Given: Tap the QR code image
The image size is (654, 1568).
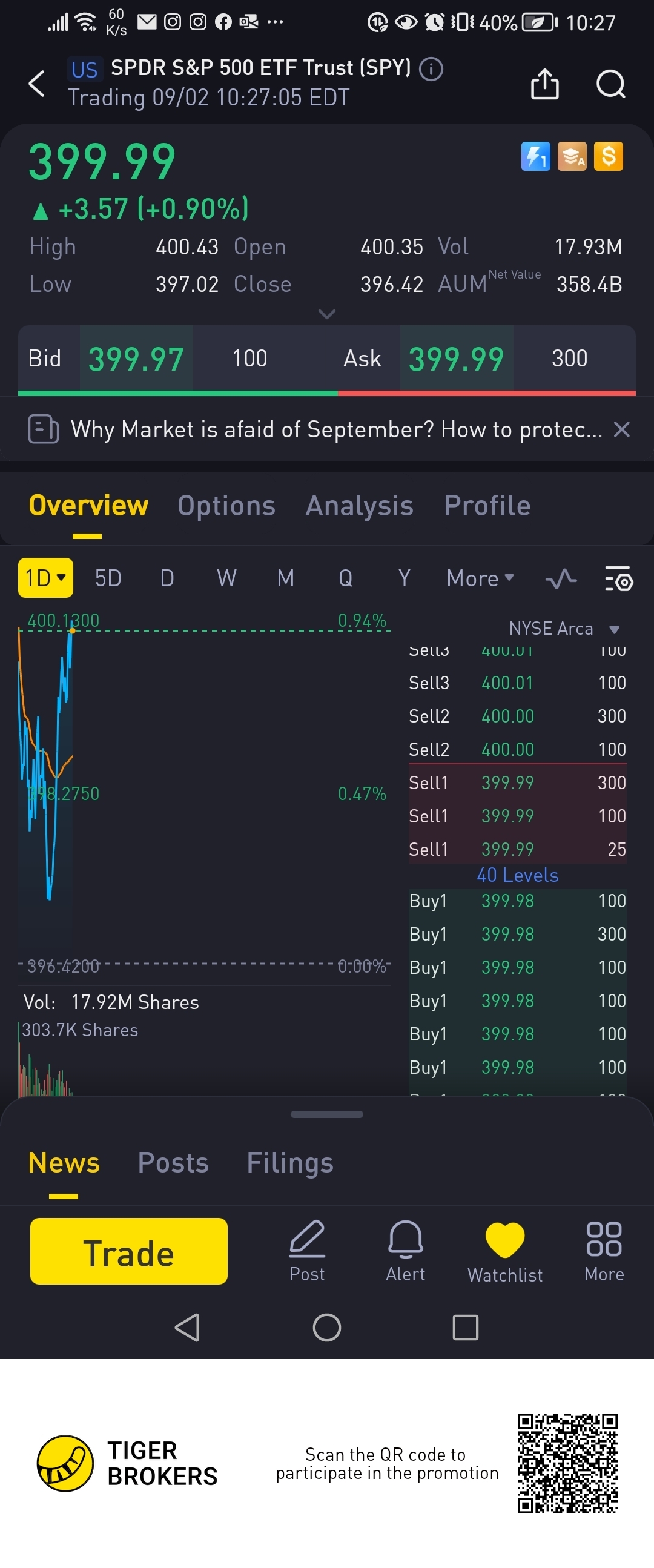Looking at the screenshot, I should [x=567, y=1463].
